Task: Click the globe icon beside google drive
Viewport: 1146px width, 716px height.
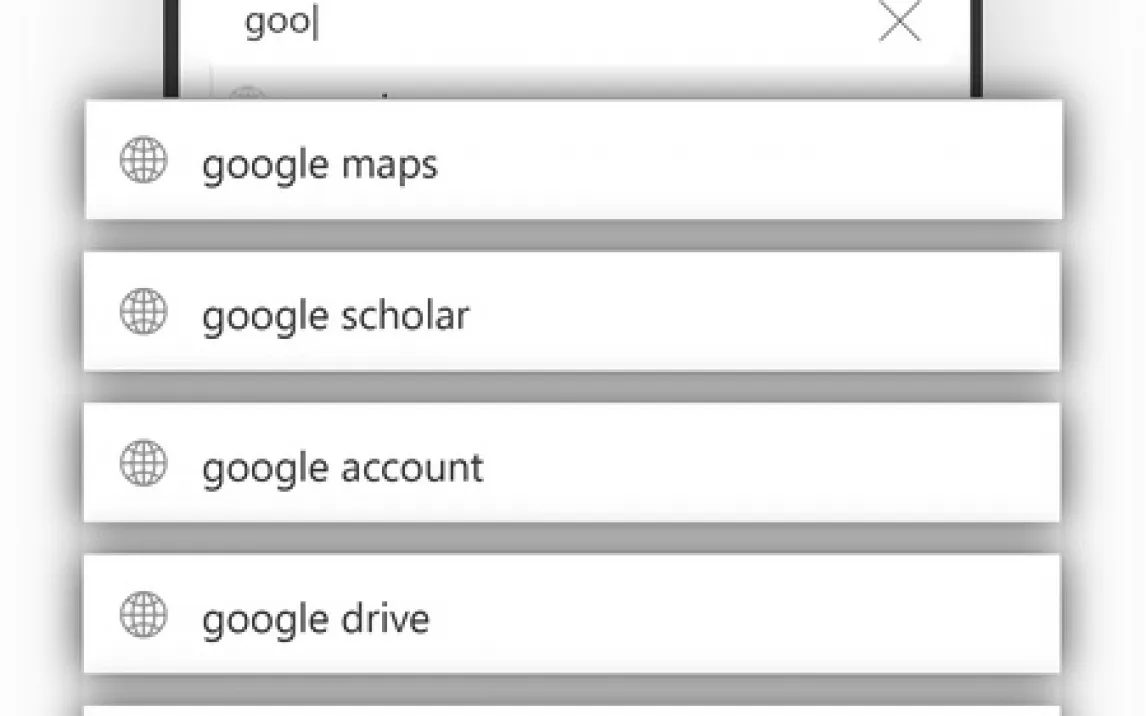Action: (144, 614)
